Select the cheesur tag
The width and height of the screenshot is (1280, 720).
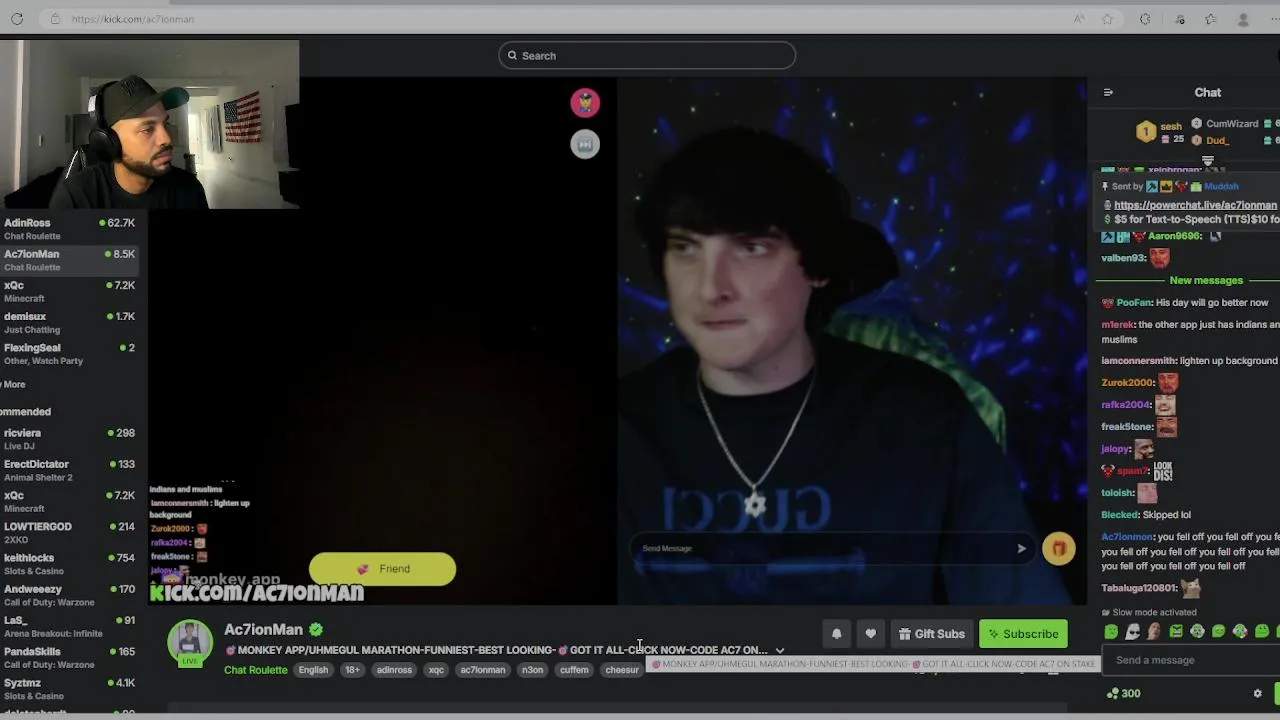621,670
